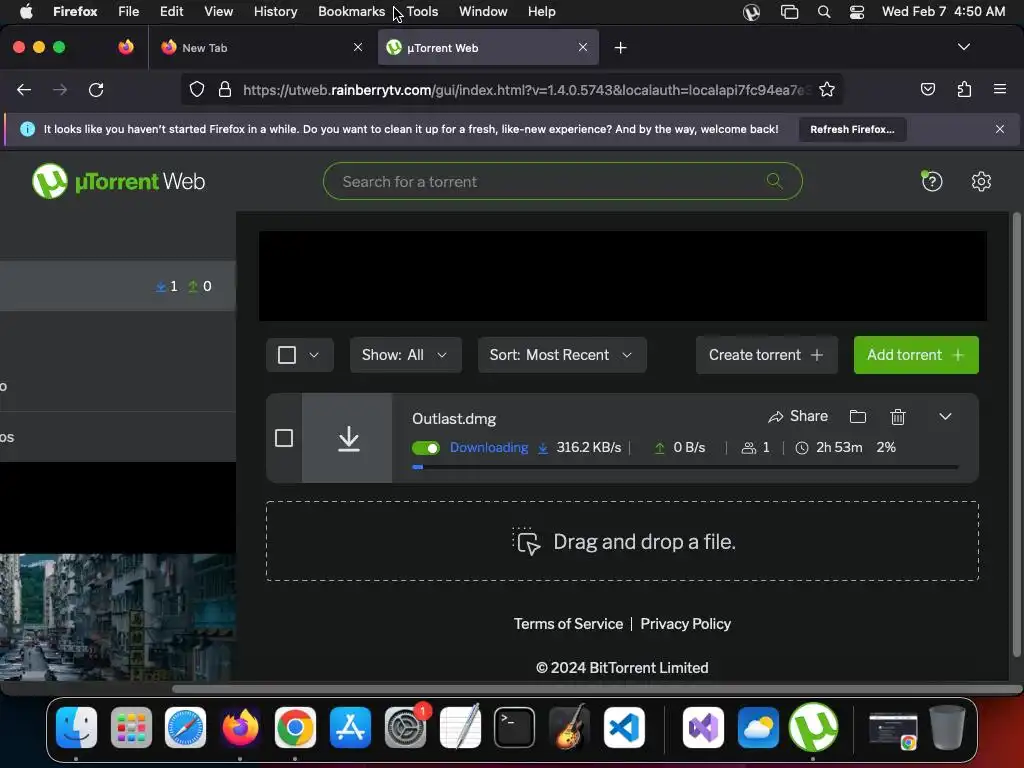The image size is (1024, 768).
Task: Open Google Chrome from the Dock
Action: point(295,727)
